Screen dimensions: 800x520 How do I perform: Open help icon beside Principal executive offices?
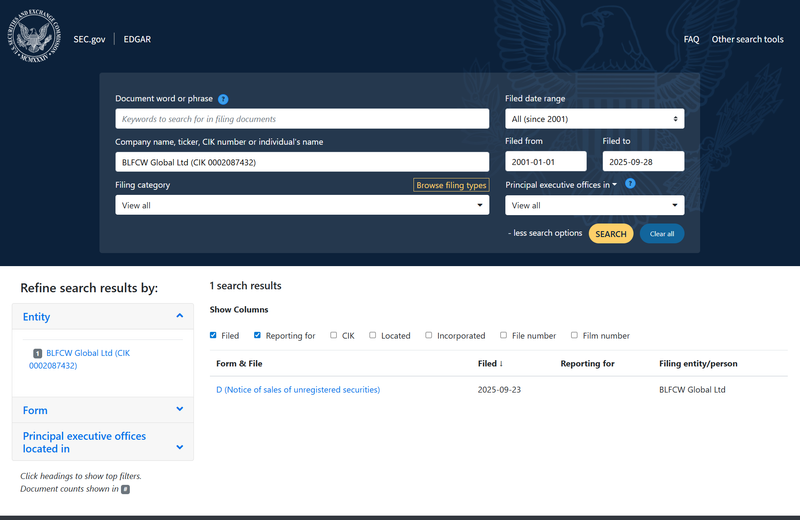630,184
